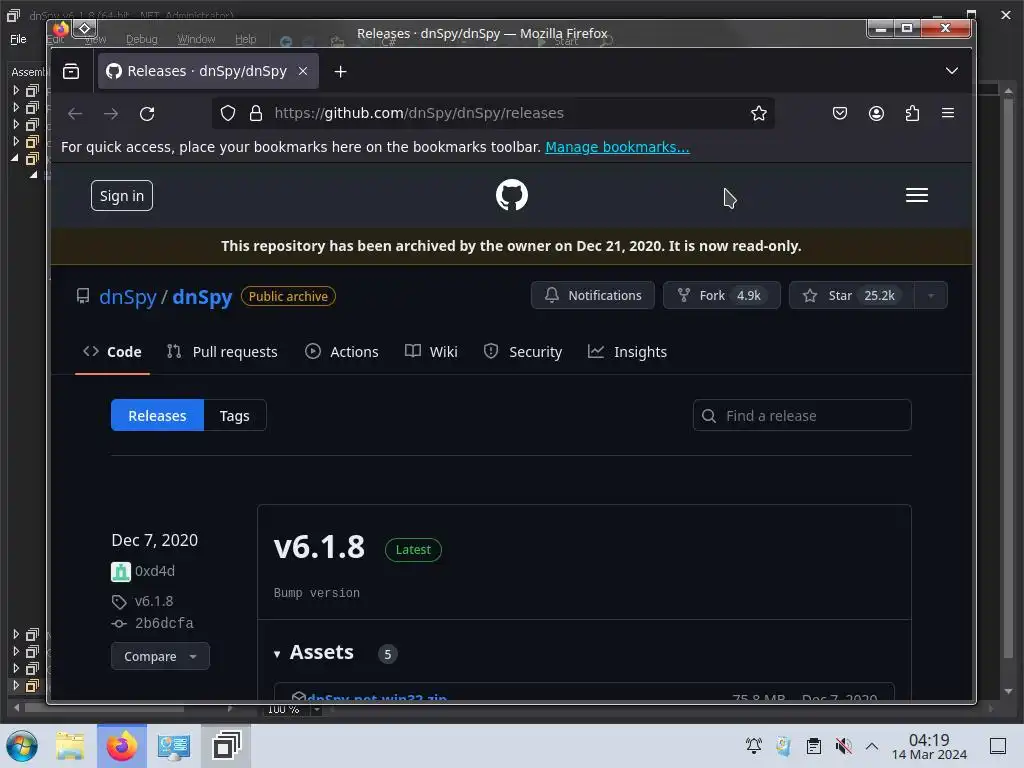Expand first assembly node in dnSpy tree

pyautogui.click(x=16, y=90)
